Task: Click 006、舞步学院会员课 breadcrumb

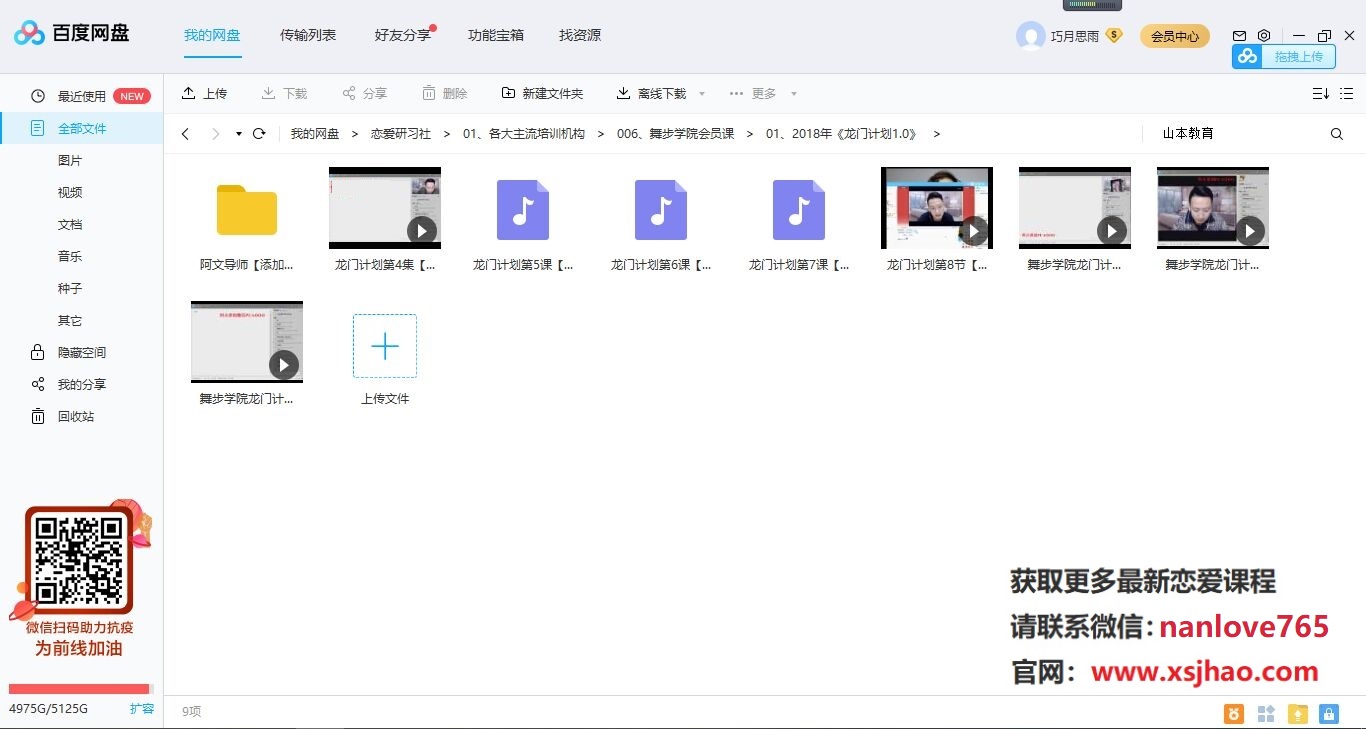Action: [676, 134]
